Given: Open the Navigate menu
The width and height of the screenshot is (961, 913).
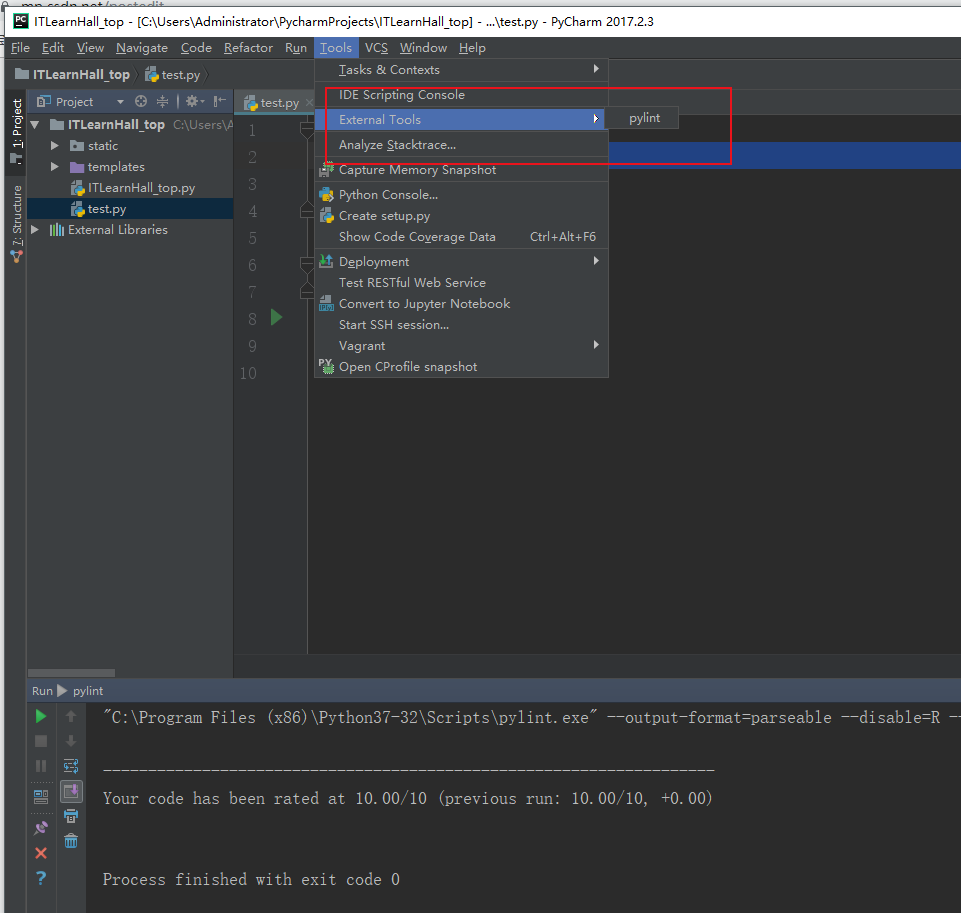Looking at the screenshot, I should tap(142, 48).
